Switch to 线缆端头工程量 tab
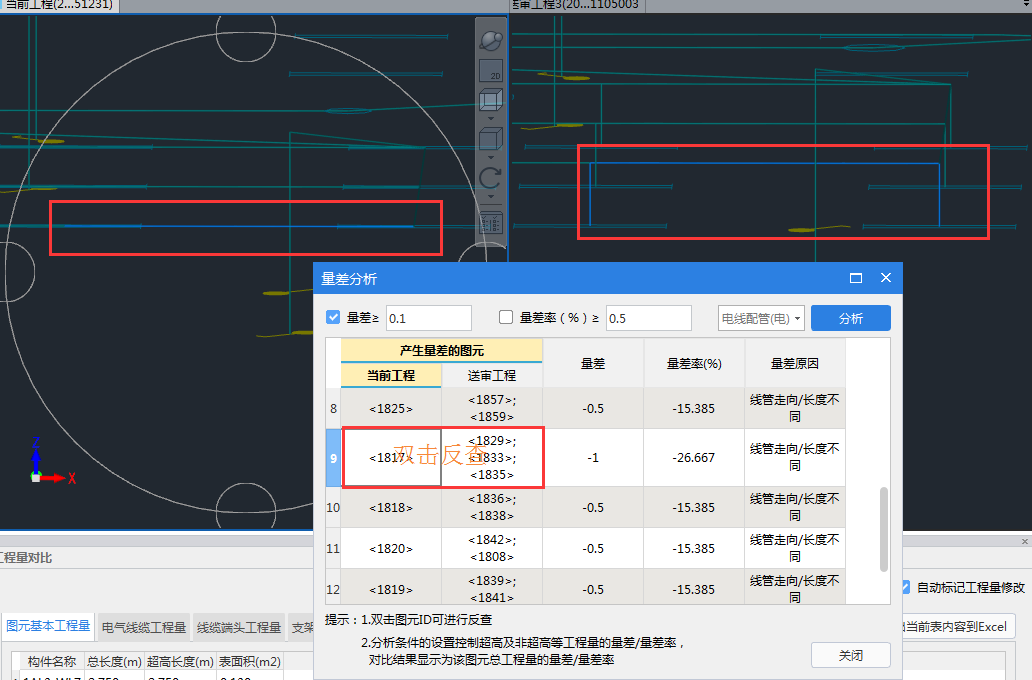Screen dimensions: 1032x680 238,627
